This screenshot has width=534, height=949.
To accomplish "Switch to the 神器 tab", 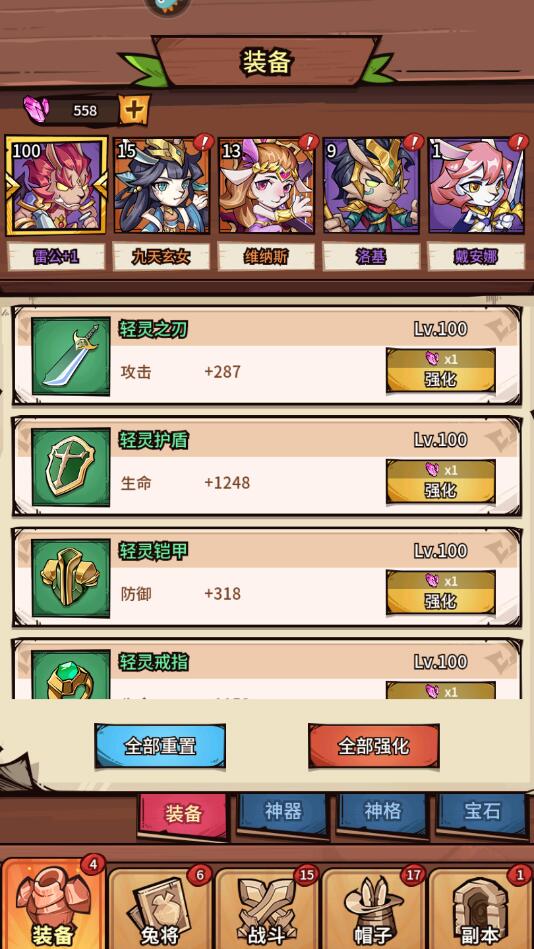I will [283, 813].
